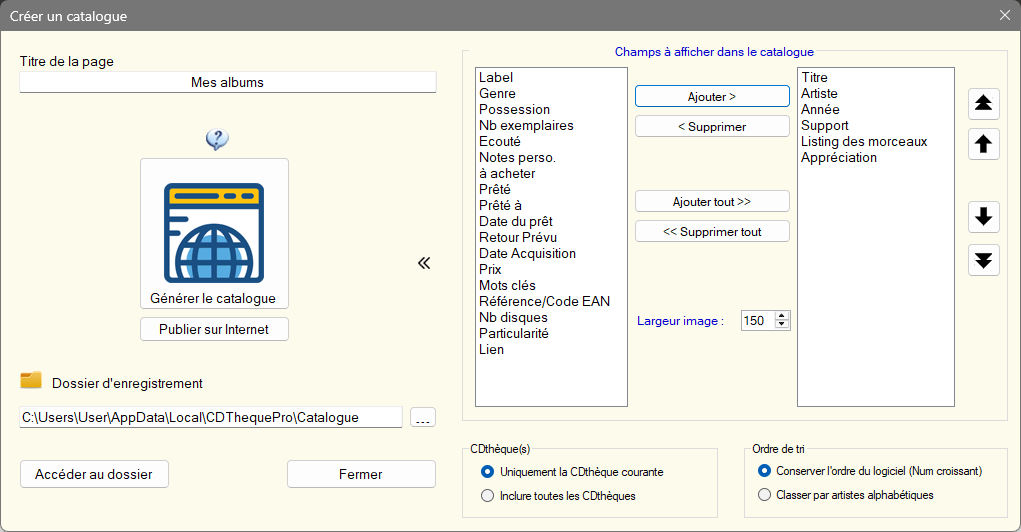
Task: Click the Générer le catalogue globe icon
Action: (214, 233)
